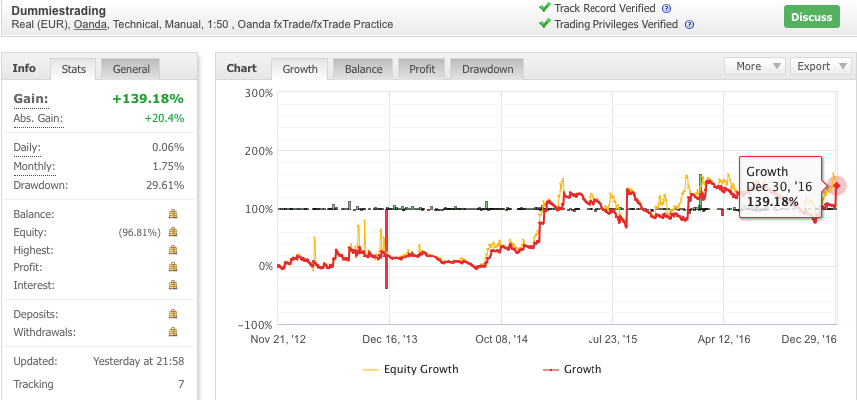The width and height of the screenshot is (857, 400).
Task: Click the Withdrawals row lock icon
Action: click(173, 332)
